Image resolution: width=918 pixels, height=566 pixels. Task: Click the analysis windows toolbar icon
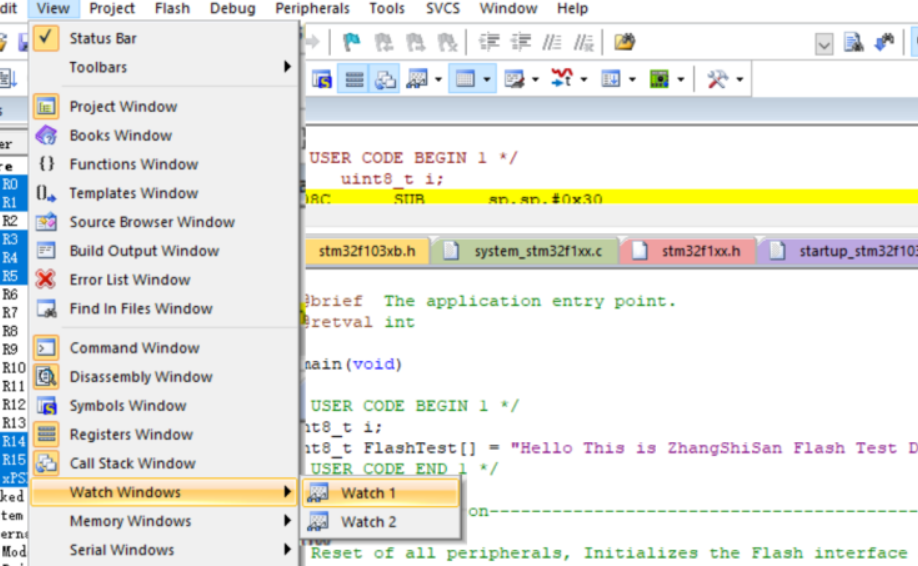point(562,78)
